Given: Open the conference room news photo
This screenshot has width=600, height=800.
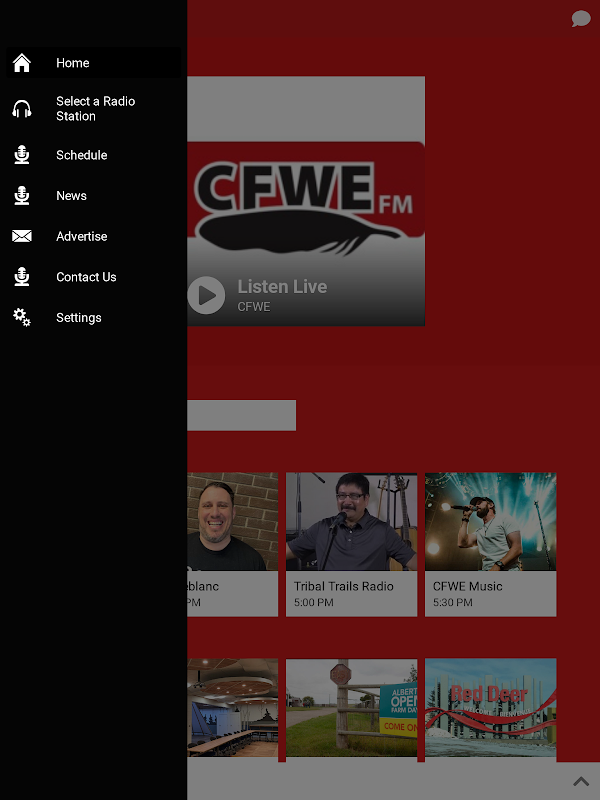Looking at the screenshot, I should click(233, 708).
